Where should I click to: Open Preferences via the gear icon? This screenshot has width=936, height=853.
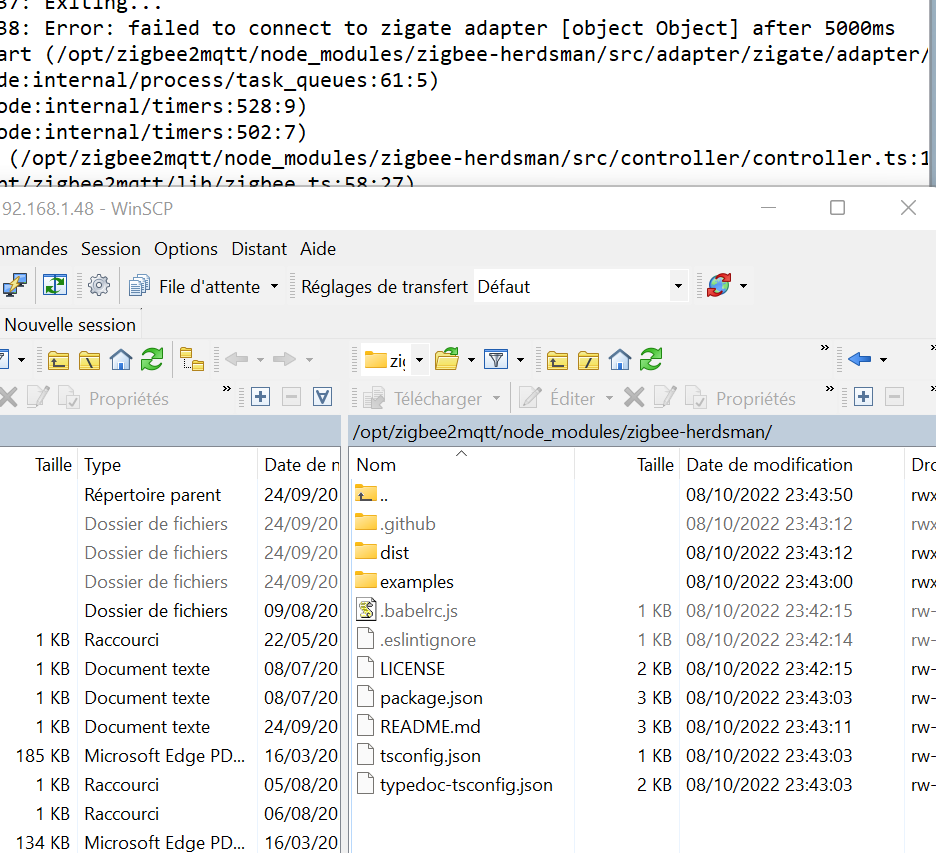[x=99, y=285]
